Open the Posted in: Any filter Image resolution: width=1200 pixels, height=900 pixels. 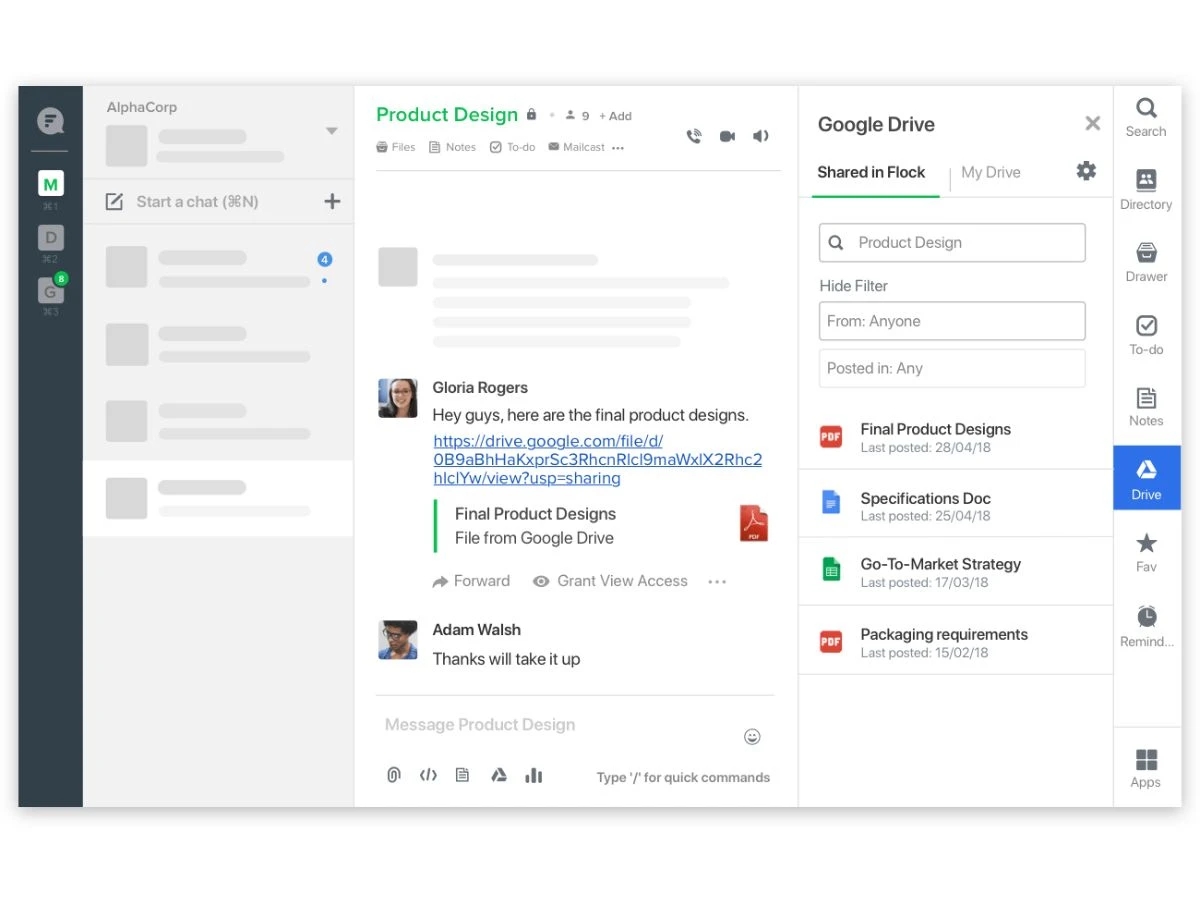coord(952,368)
